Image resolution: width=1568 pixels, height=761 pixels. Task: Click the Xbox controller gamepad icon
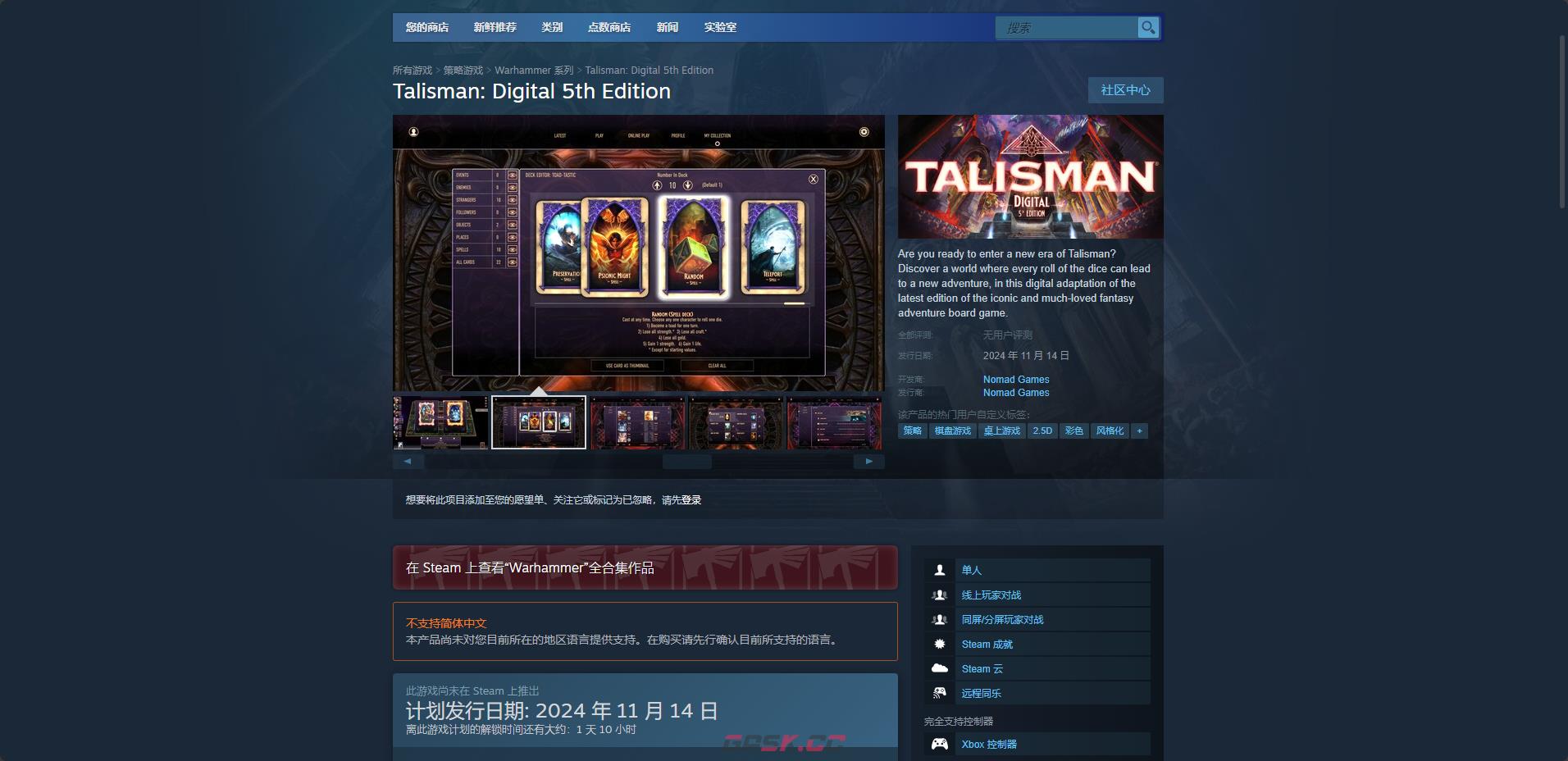point(940,744)
